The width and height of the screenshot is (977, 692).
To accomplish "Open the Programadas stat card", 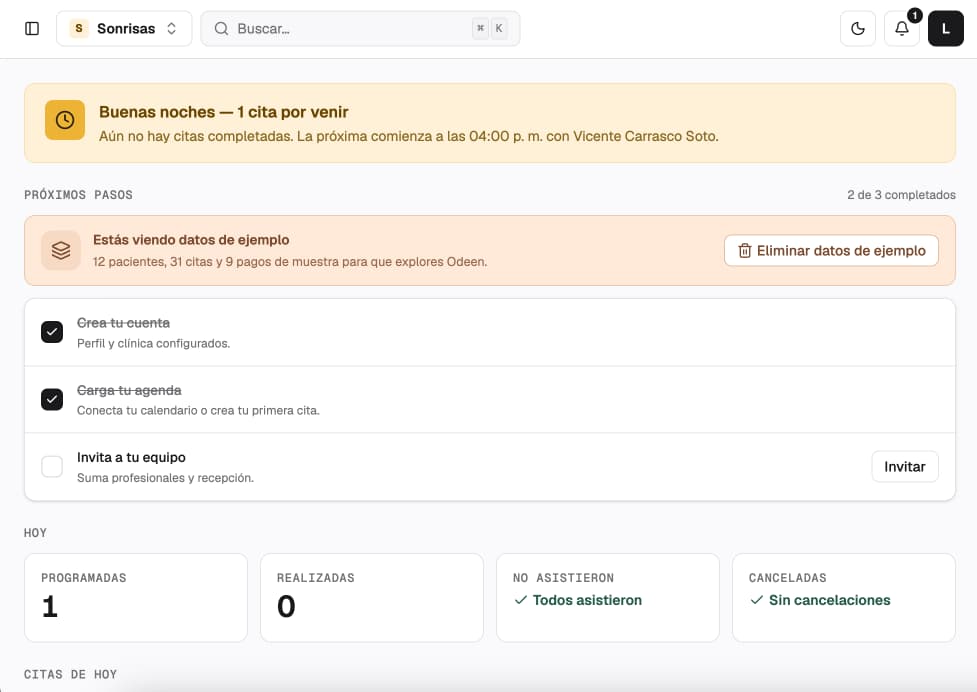I will tap(136, 598).
